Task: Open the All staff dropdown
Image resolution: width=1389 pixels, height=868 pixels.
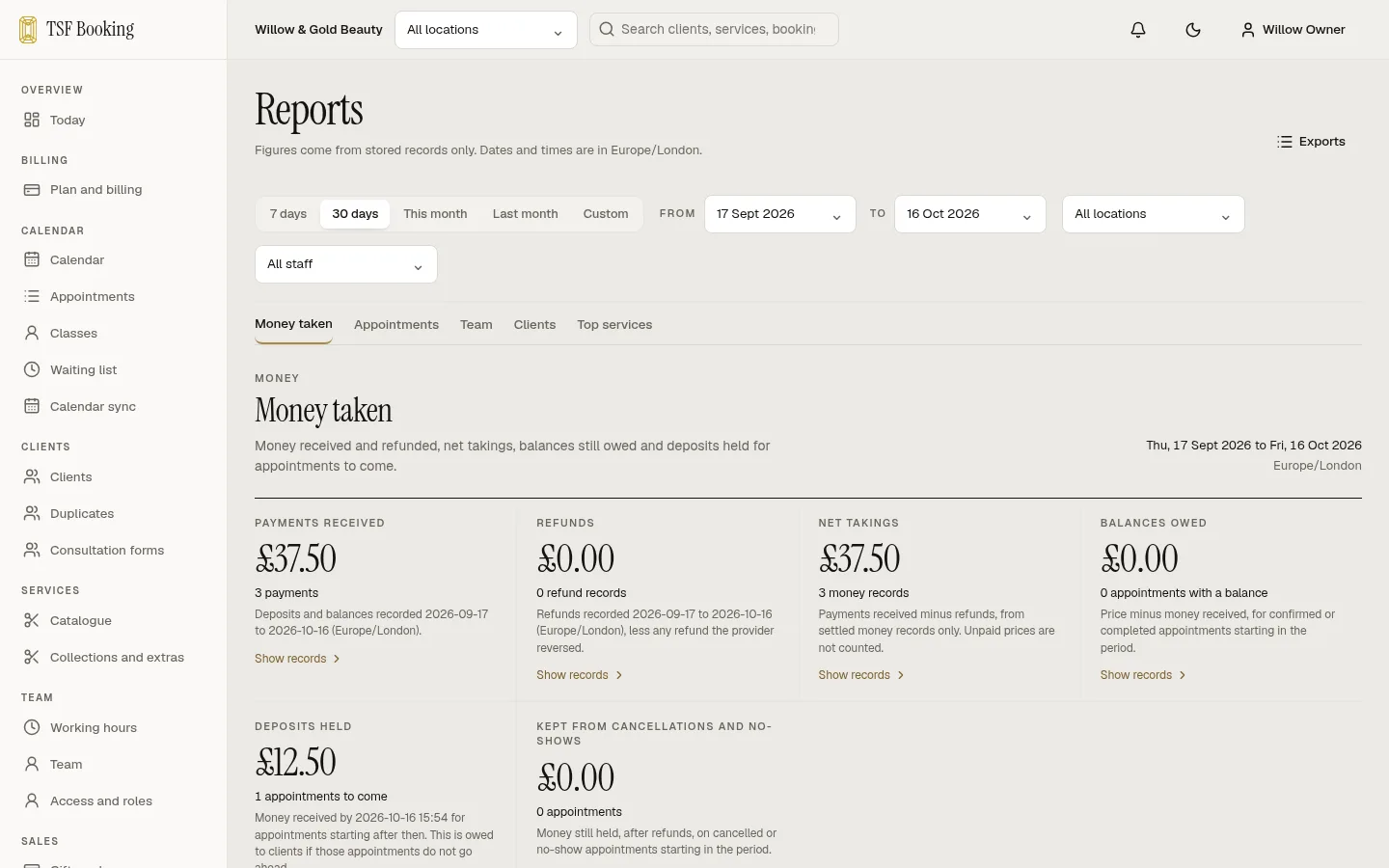Action: [346, 264]
